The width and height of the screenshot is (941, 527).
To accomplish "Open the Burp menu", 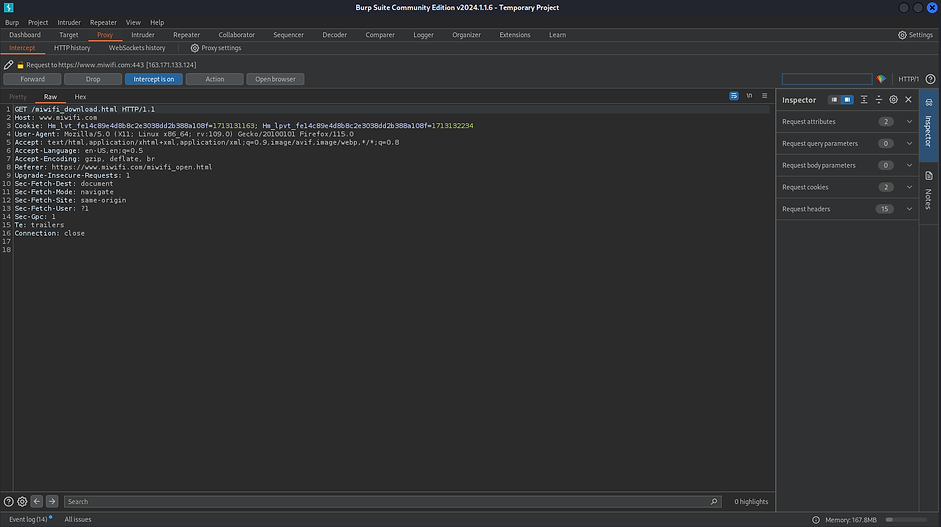I will click(12, 22).
